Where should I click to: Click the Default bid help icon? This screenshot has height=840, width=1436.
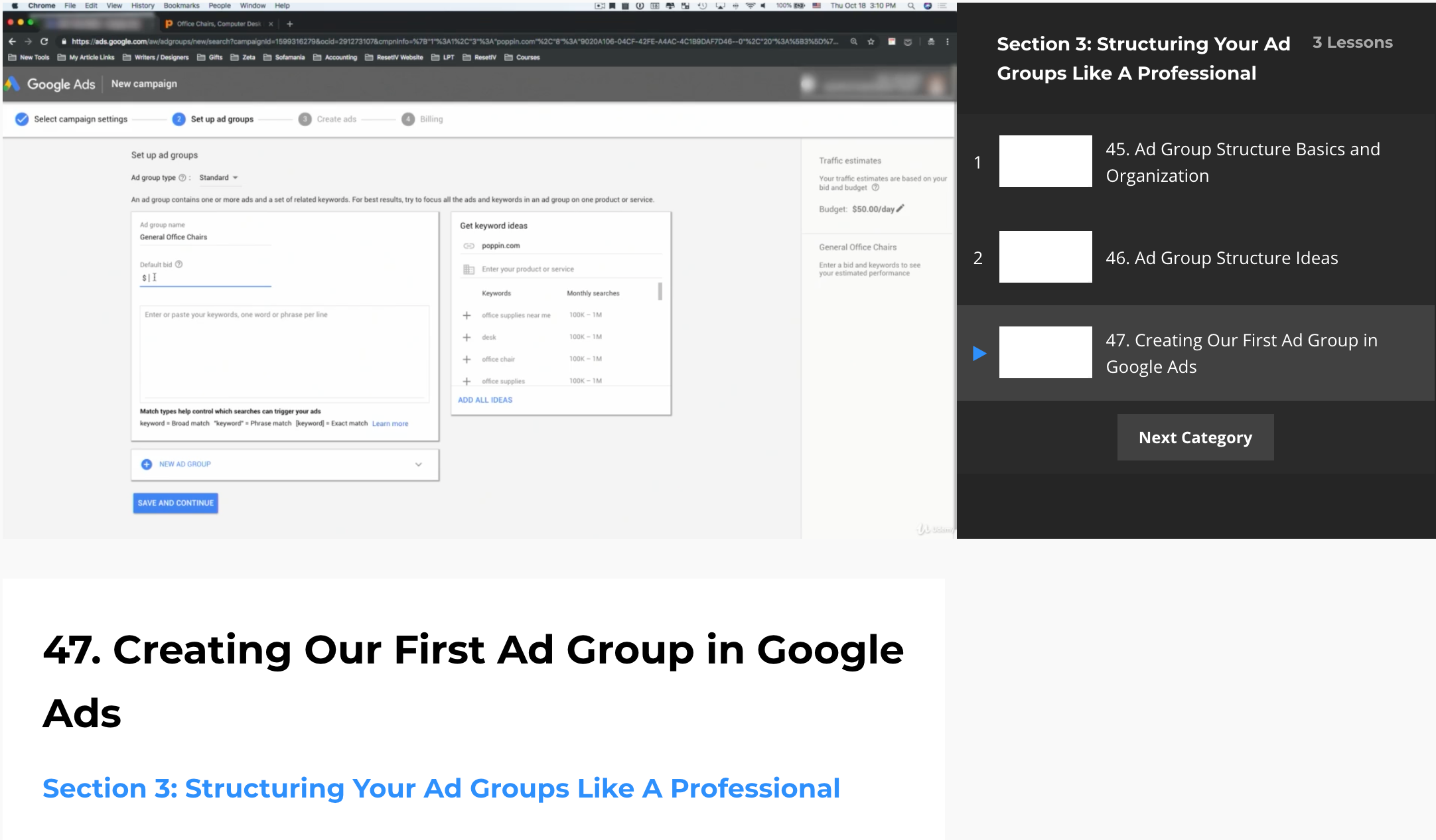tap(179, 264)
